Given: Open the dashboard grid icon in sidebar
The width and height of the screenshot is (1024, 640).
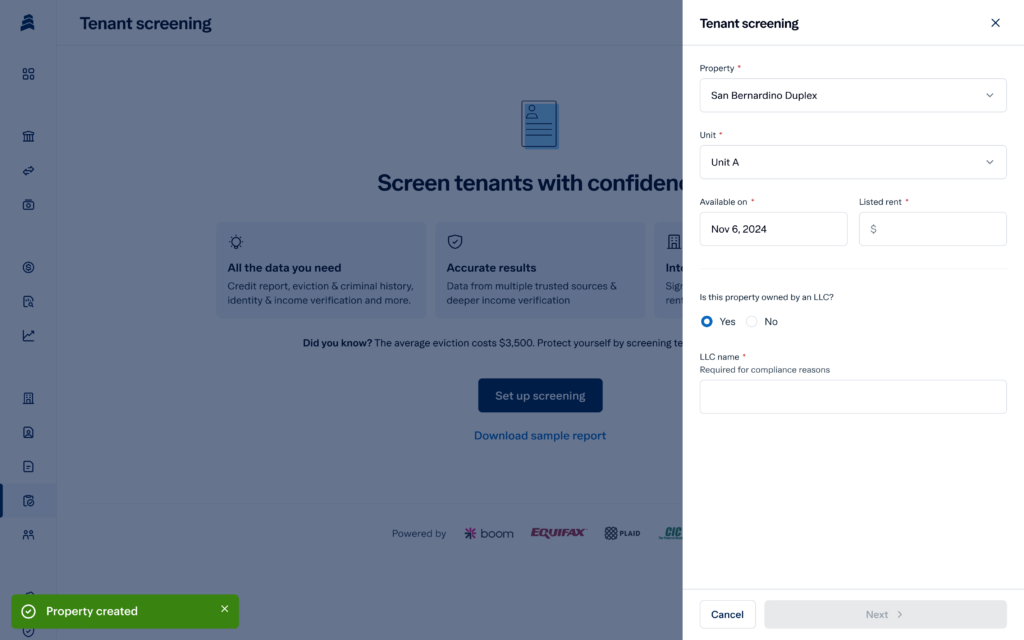Looking at the screenshot, I should [x=28, y=74].
